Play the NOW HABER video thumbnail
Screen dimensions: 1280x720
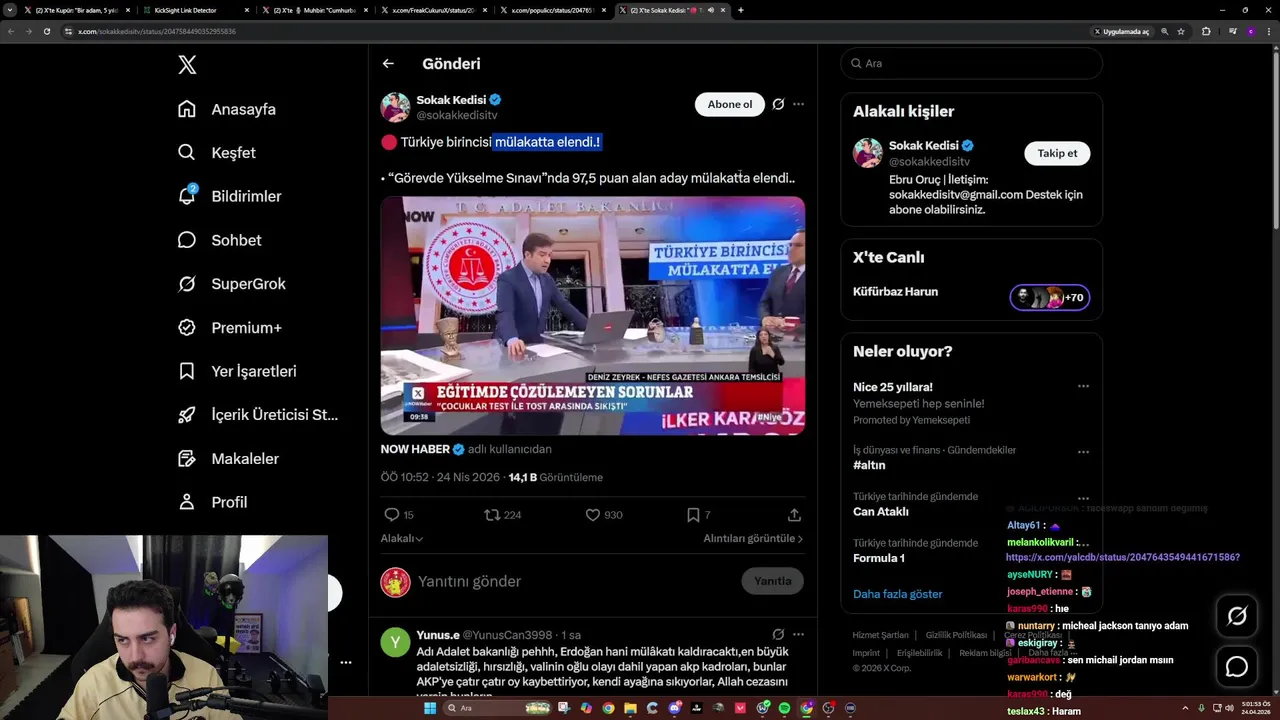[592, 315]
